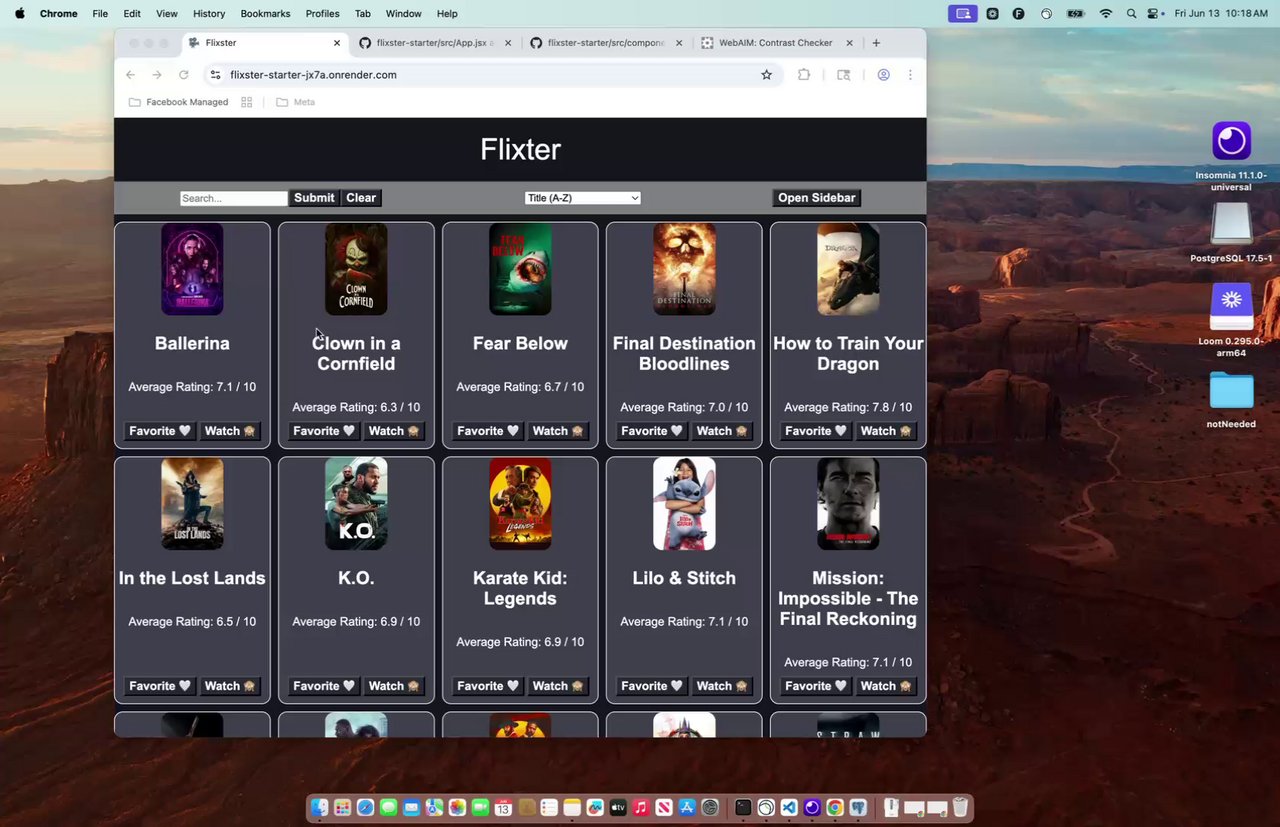Screen dimensions: 1280x827
Task: Open the File menu
Action: click(100, 14)
